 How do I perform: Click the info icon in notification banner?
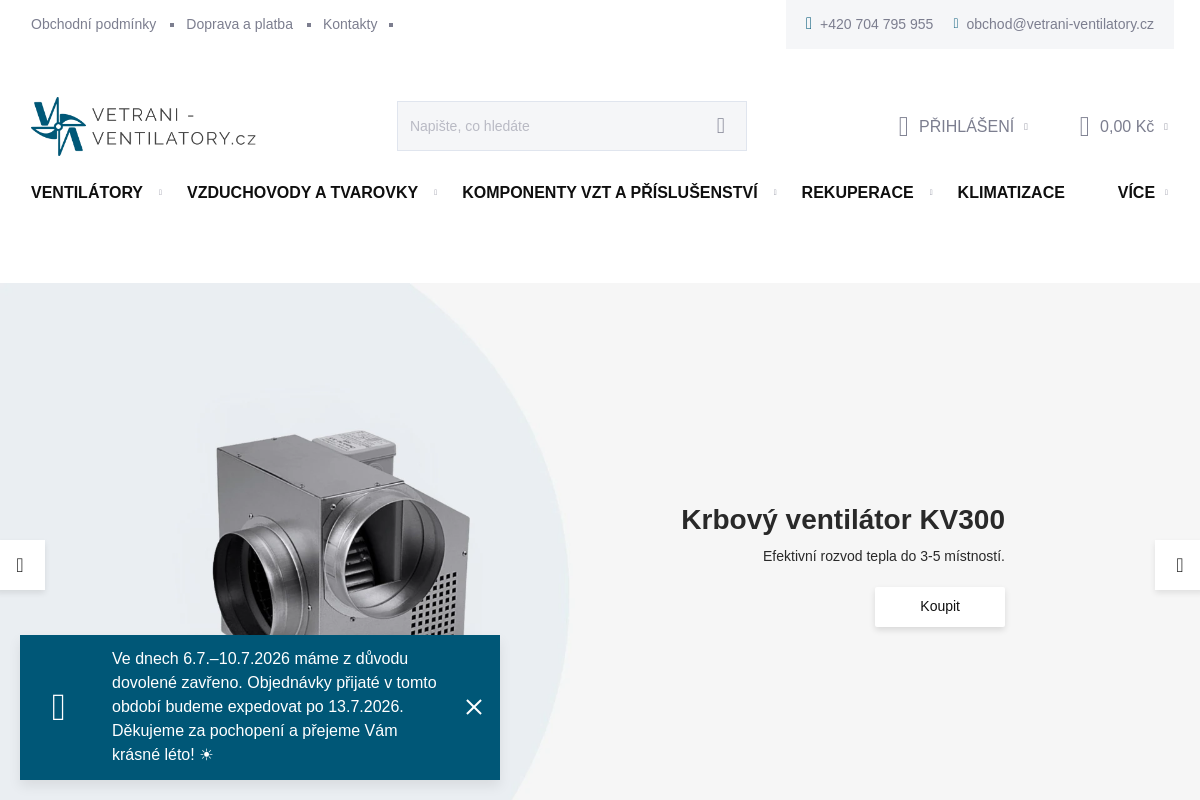click(x=59, y=707)
